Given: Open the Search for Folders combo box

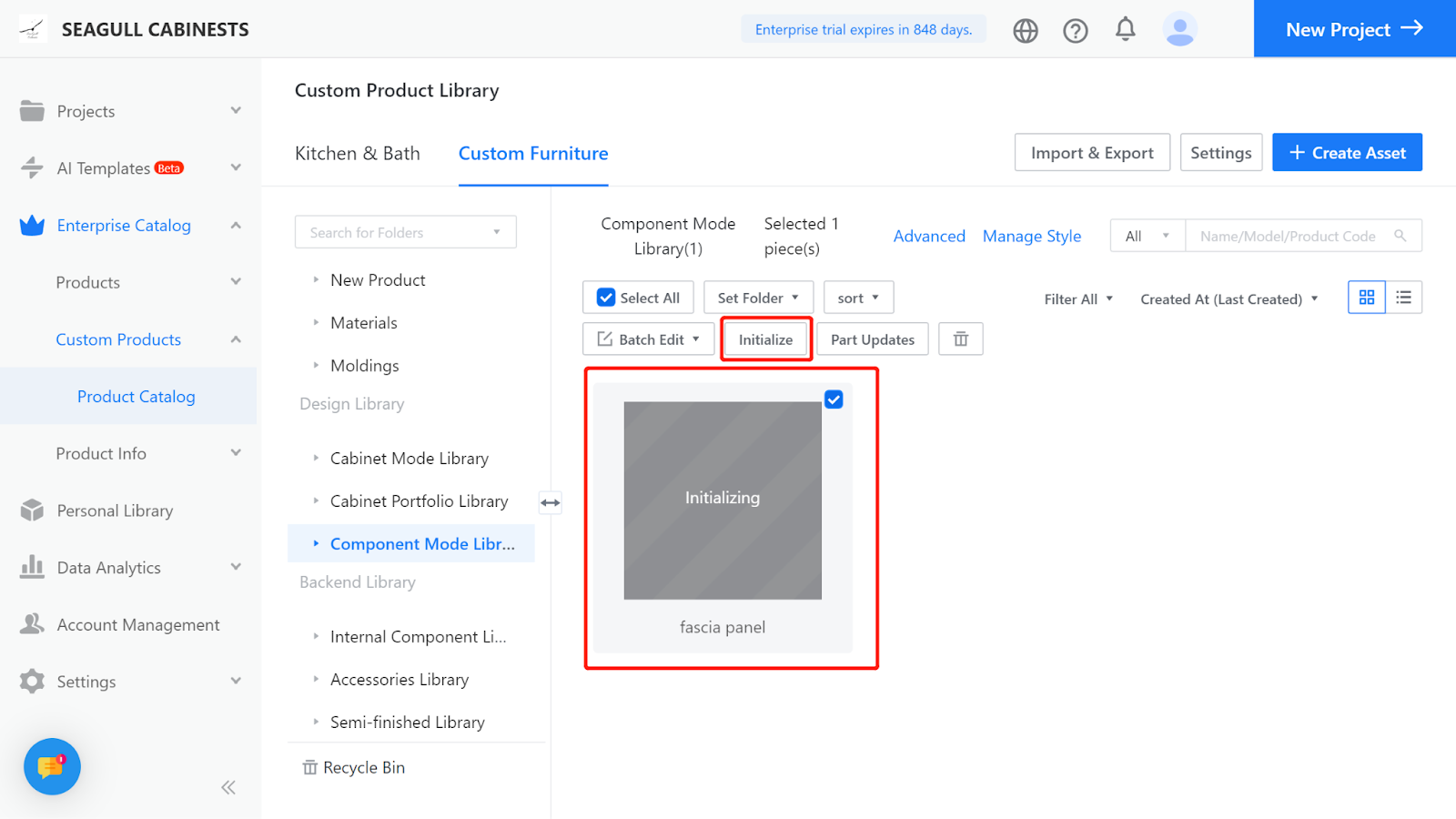Looking at the screenshot, I should coord(405,232).
